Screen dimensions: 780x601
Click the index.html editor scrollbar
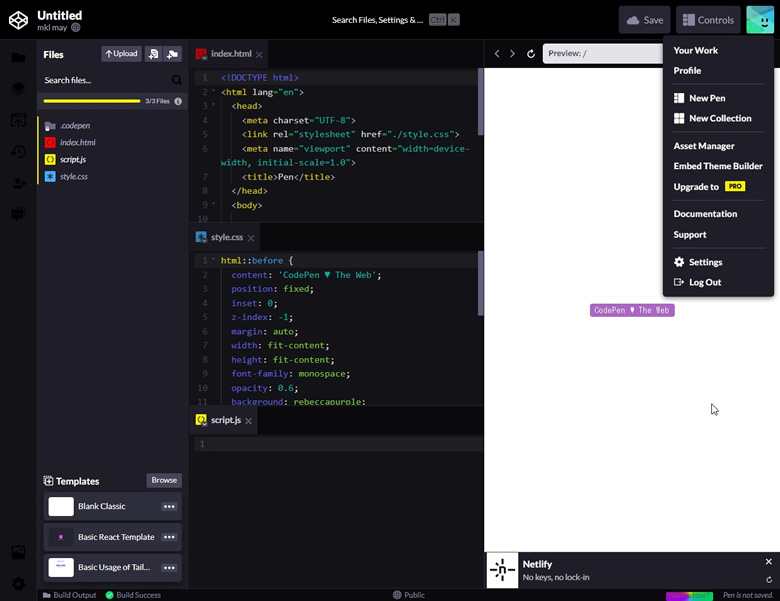pos(481,102)
